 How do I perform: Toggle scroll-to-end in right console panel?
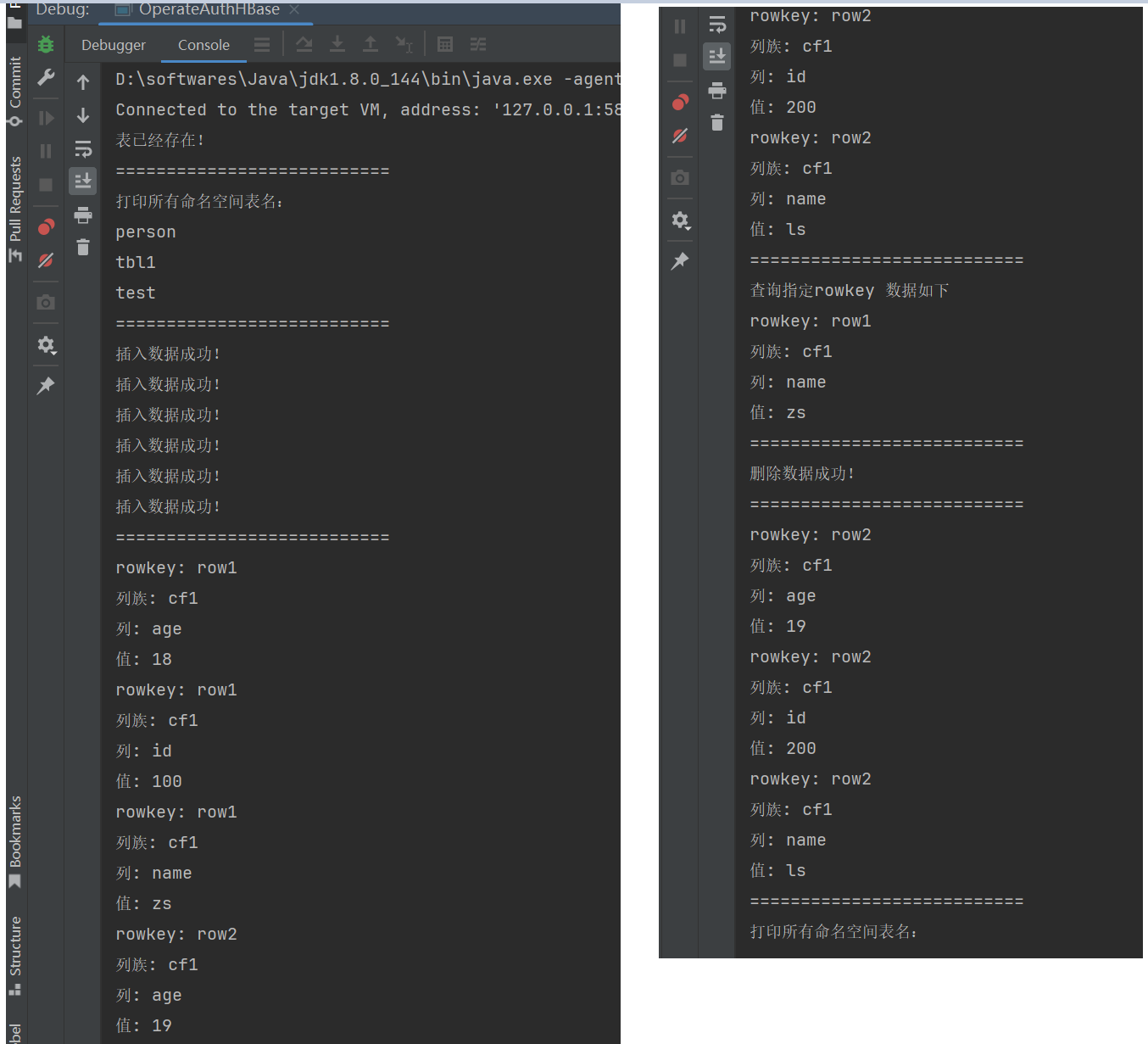[717, 57]
